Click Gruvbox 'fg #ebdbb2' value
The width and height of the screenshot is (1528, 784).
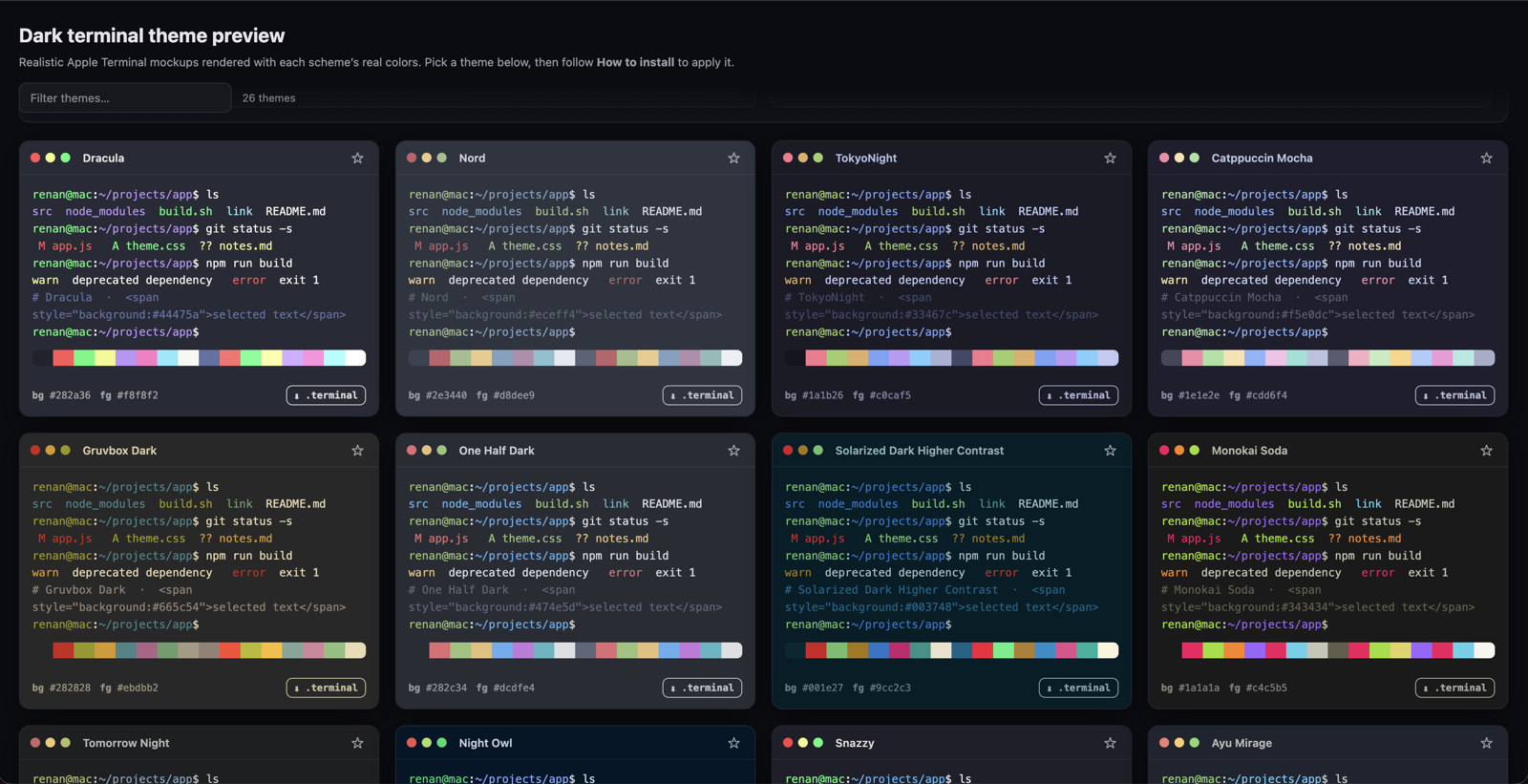(129, 688)
